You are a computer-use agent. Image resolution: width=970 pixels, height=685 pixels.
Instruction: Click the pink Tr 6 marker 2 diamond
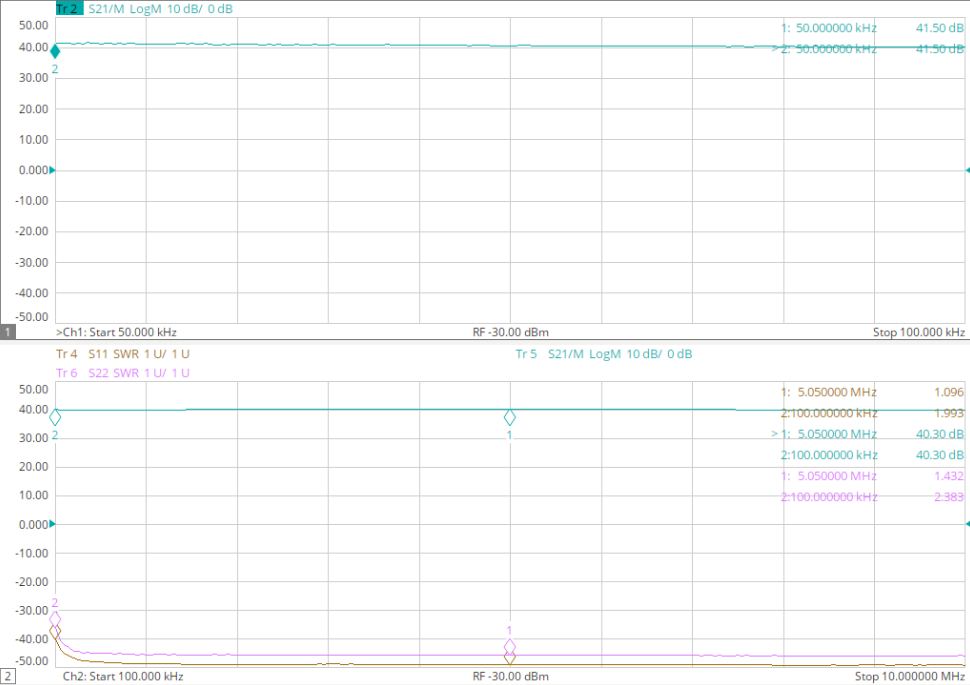click(55, 619)
